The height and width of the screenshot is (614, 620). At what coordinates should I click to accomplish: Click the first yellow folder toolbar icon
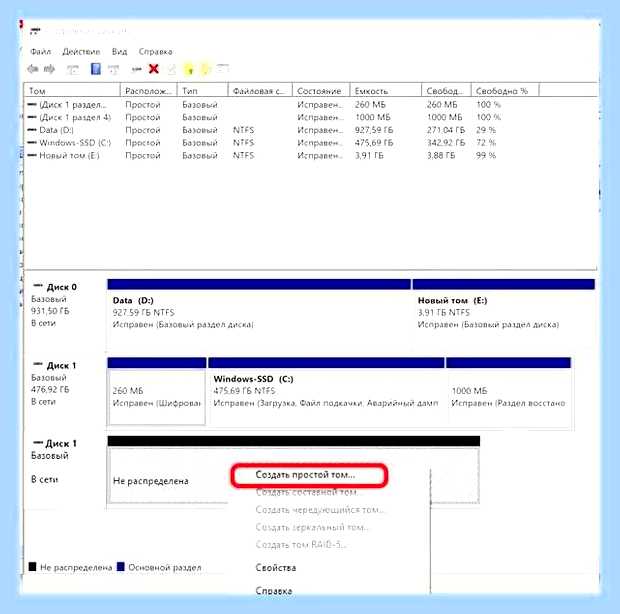click(x=189, y=70)
